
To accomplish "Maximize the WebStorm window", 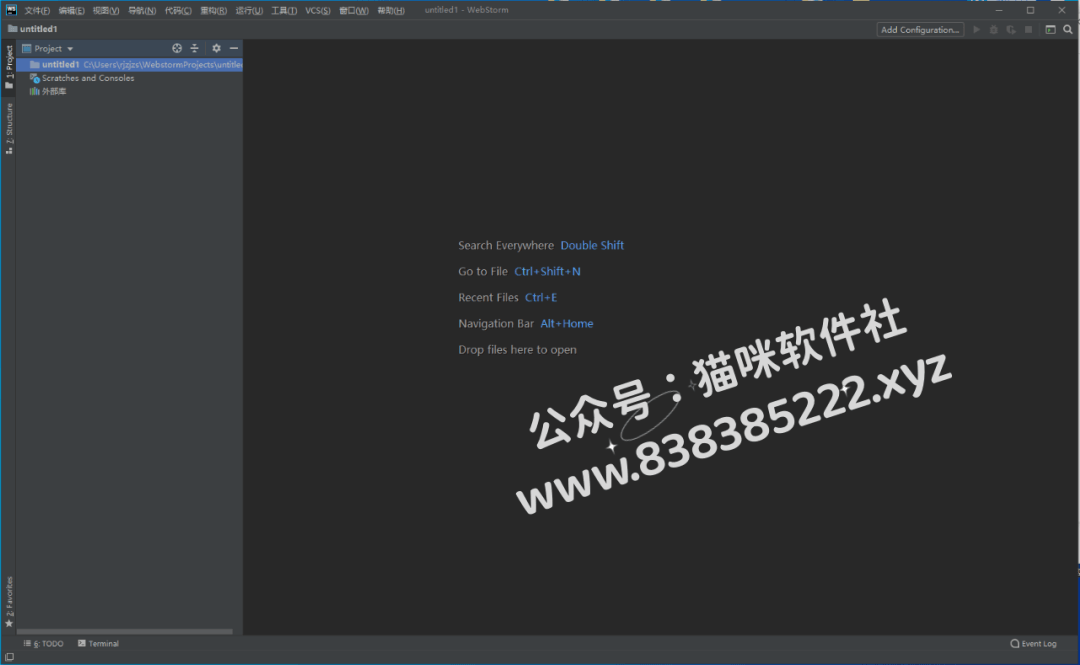I will [x=1030, y=10].
